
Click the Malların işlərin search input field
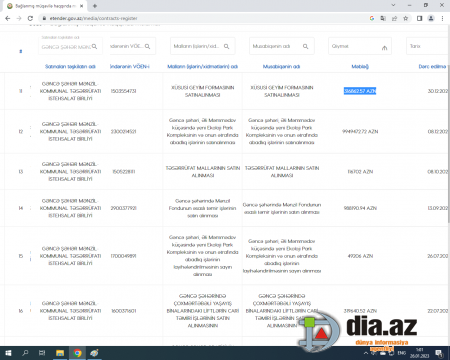pyautogui.click(x=203, y=46)
